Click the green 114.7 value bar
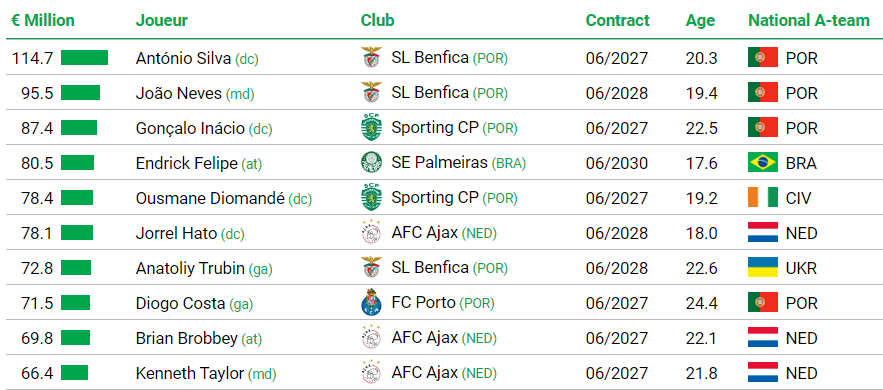 84,57
